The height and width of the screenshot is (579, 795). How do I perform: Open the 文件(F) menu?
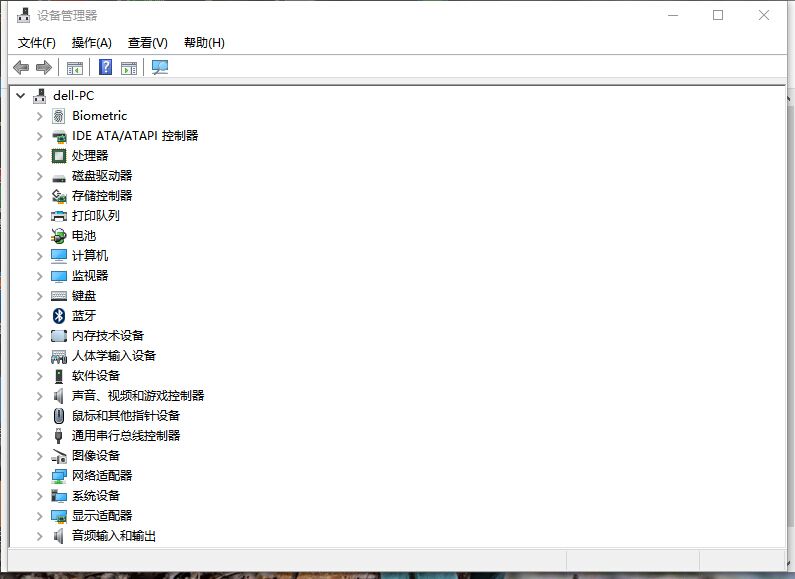pyautogui.click(x=37, y=43)
